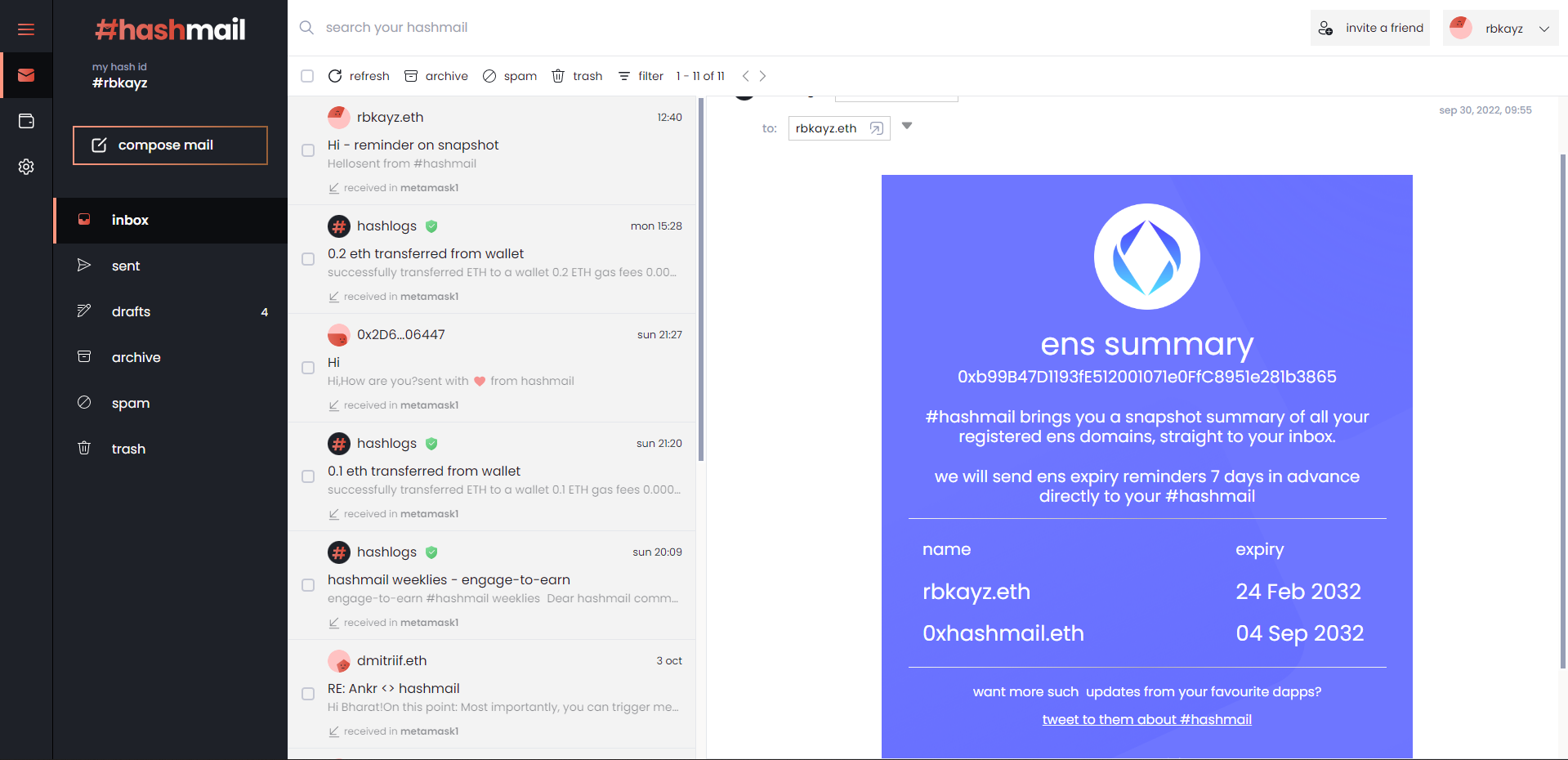This screenshot has height=760, width=1568.
Task: Open the inbox folder
Action: [x=172, y=220]
